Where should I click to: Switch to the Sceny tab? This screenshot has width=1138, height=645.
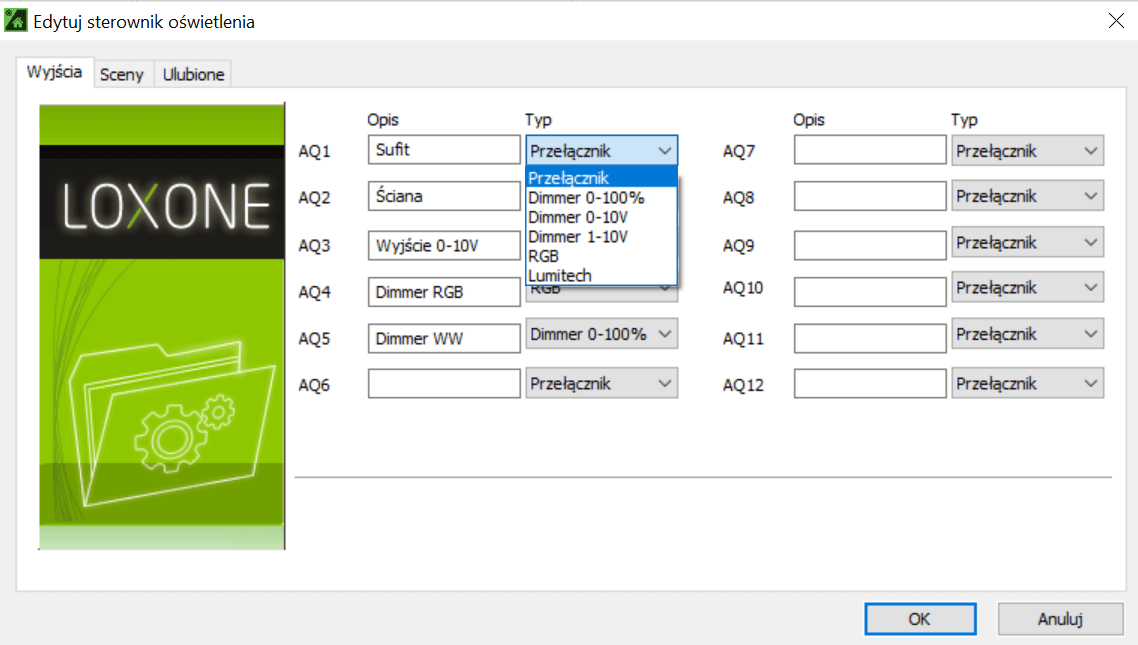122,74
